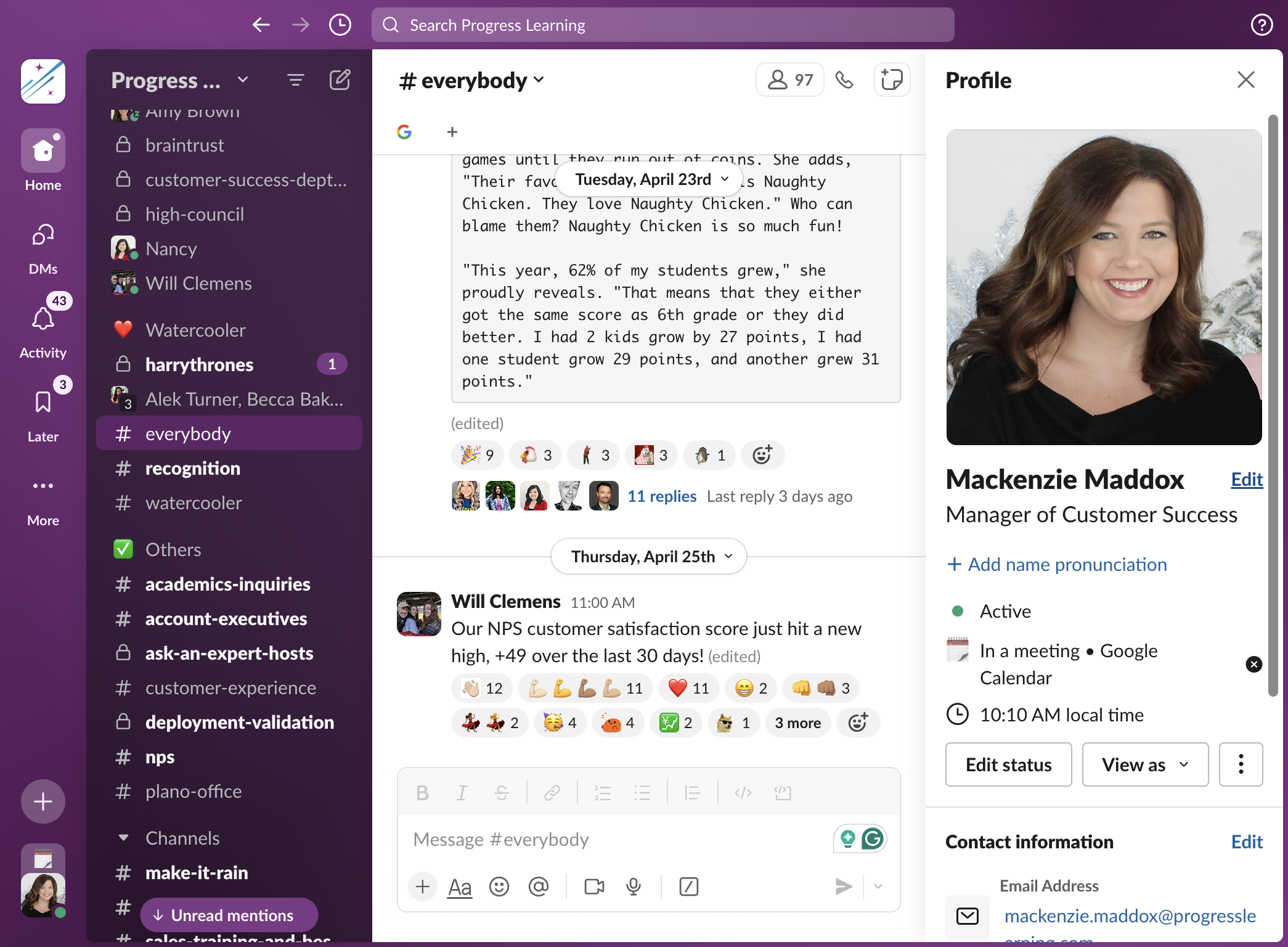The image size is (1288, 947).
Task: Add a bookmark with the plus icon
Action: point(452,131)
